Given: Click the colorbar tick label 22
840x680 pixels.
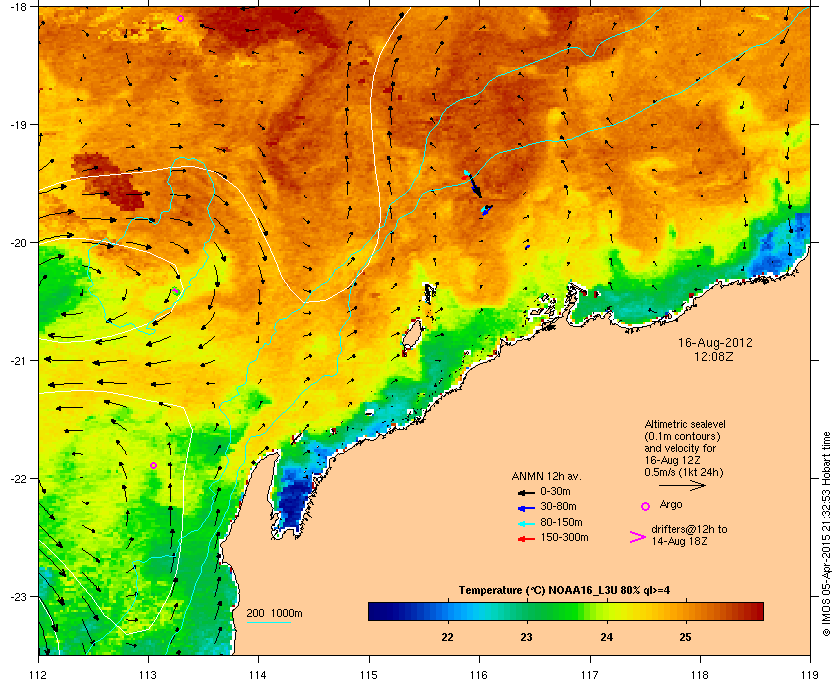Looking at the screenshot, I should (447, 637).
